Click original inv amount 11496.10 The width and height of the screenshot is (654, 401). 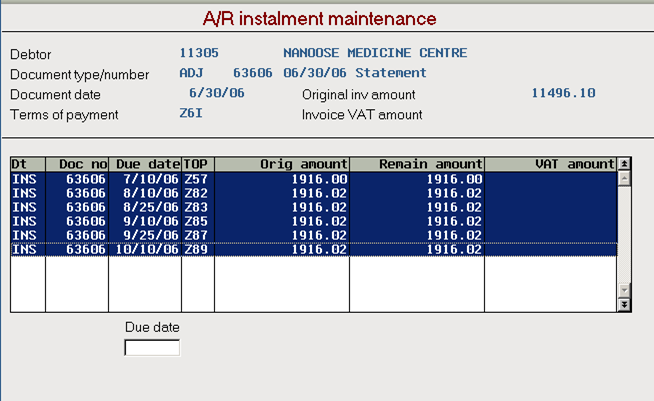(x=563, y=93)
